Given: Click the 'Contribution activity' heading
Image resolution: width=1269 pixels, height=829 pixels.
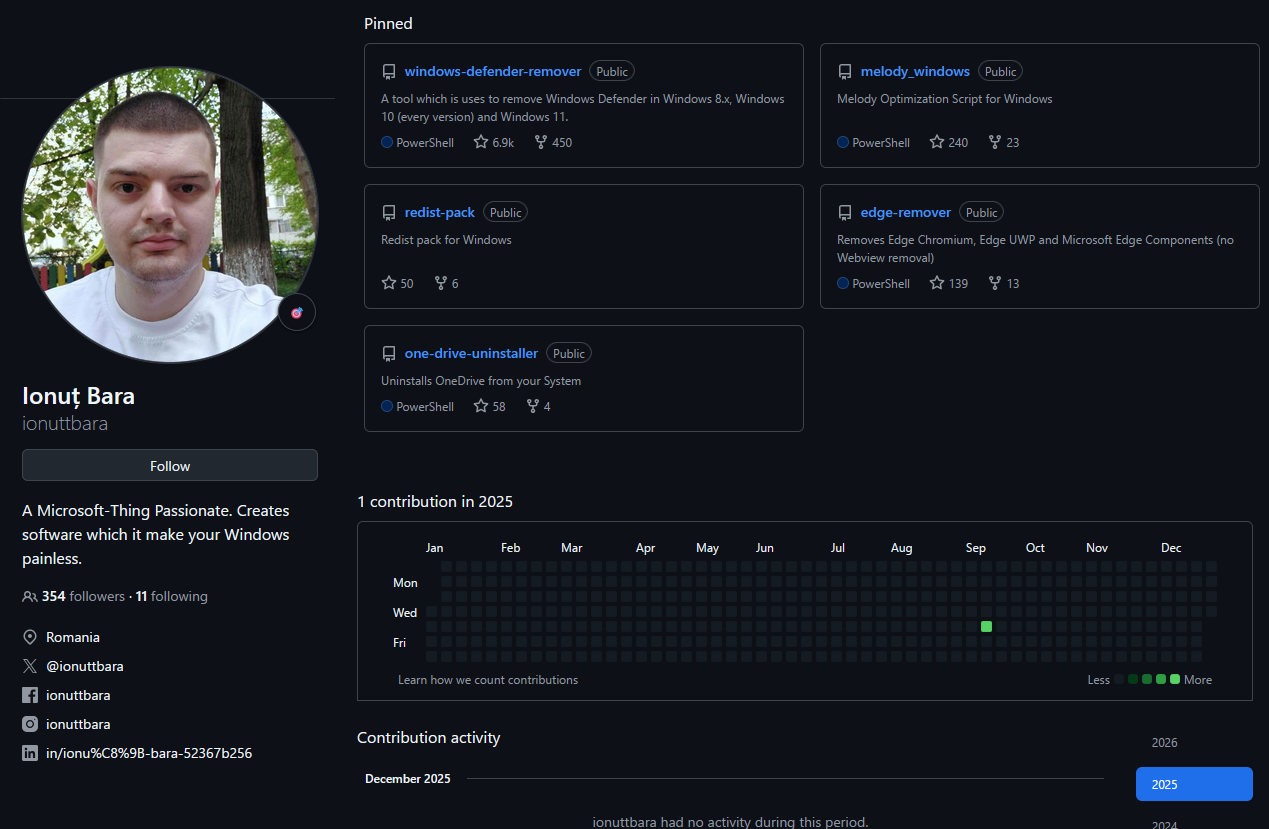Looking at the screenshot, I should (x=429, y=738).
